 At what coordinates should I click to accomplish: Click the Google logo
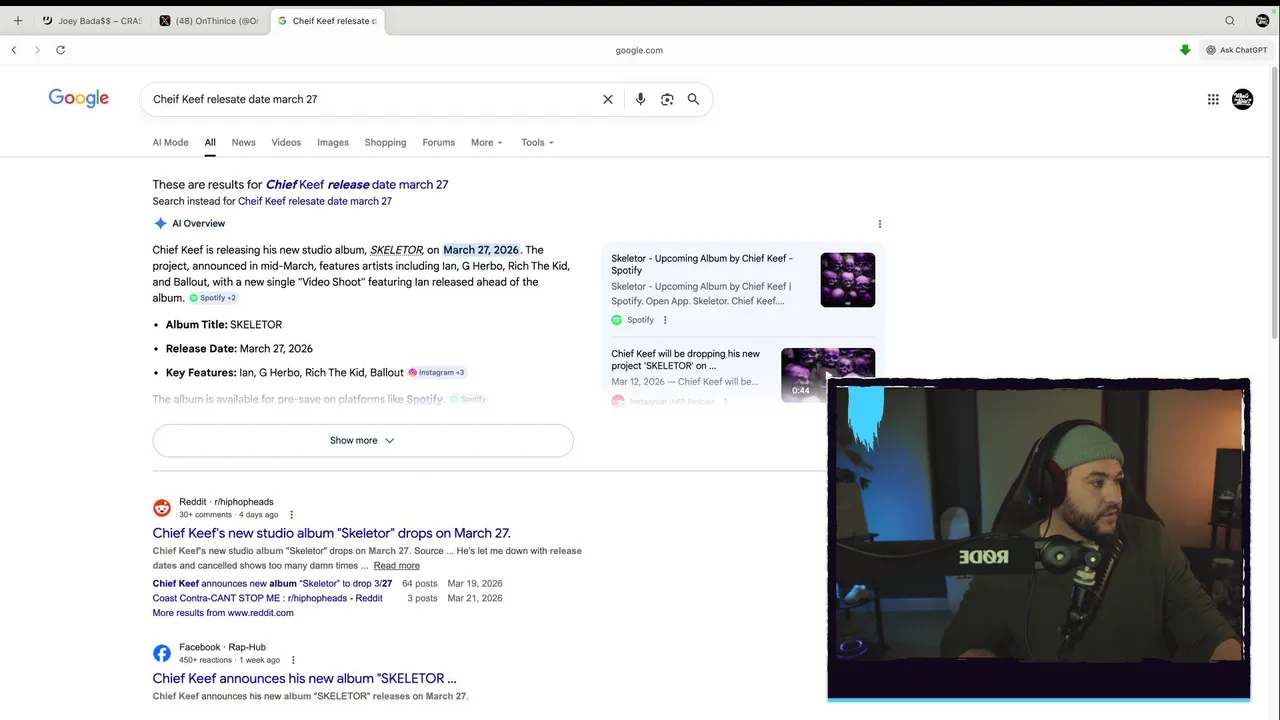pos(79,98)
